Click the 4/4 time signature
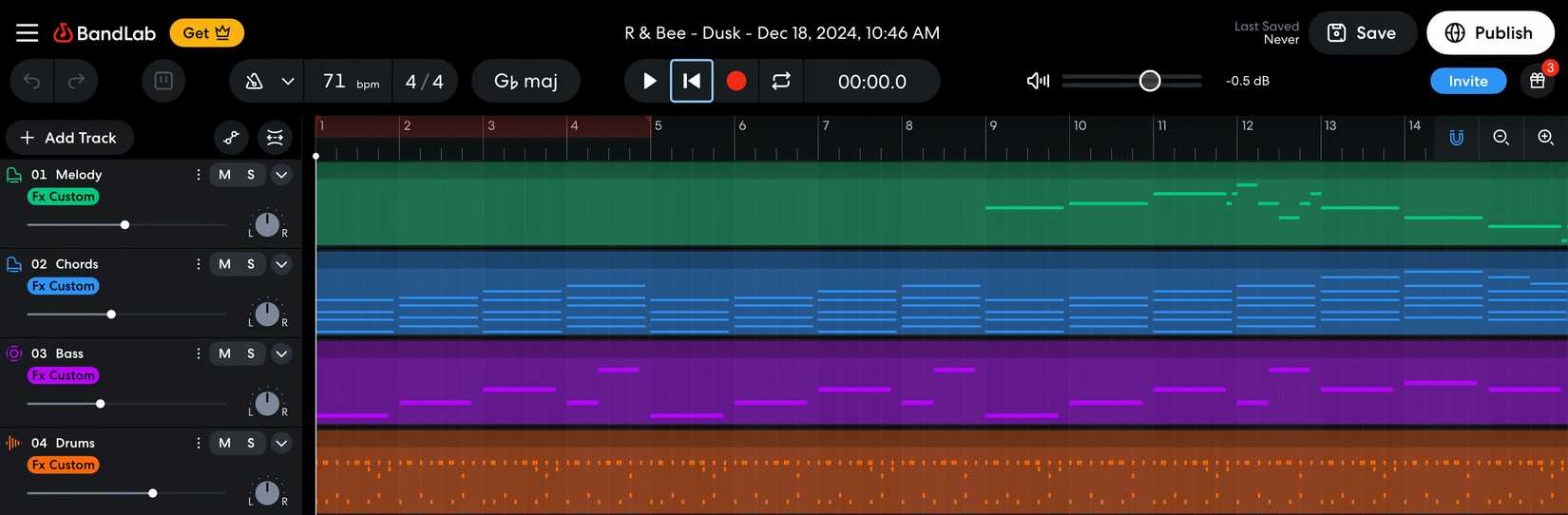 (x=424, y=82)
